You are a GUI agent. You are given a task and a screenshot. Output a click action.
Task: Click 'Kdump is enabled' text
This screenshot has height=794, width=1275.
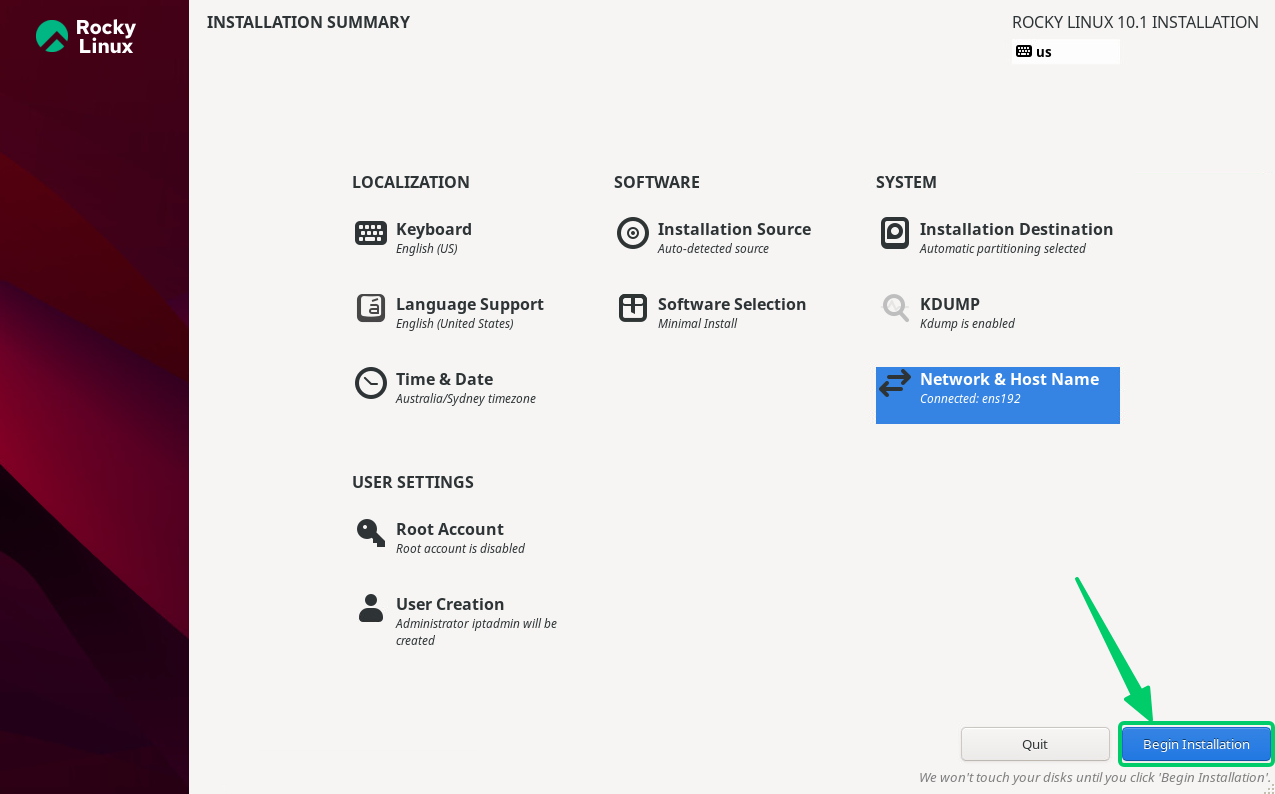click(x=967, y=324)
